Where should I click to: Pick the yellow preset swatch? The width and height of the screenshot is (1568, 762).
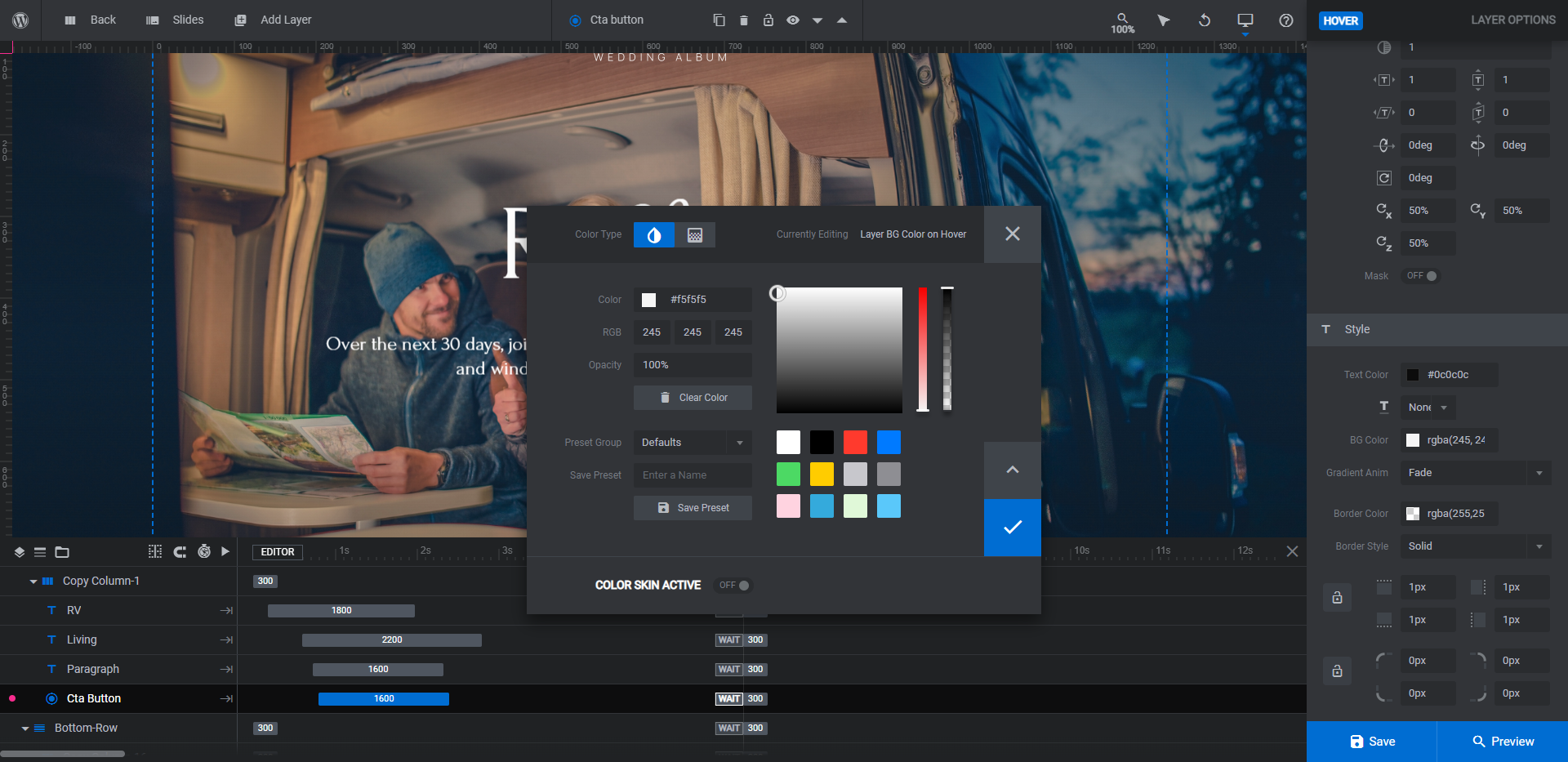pos(822,474)
